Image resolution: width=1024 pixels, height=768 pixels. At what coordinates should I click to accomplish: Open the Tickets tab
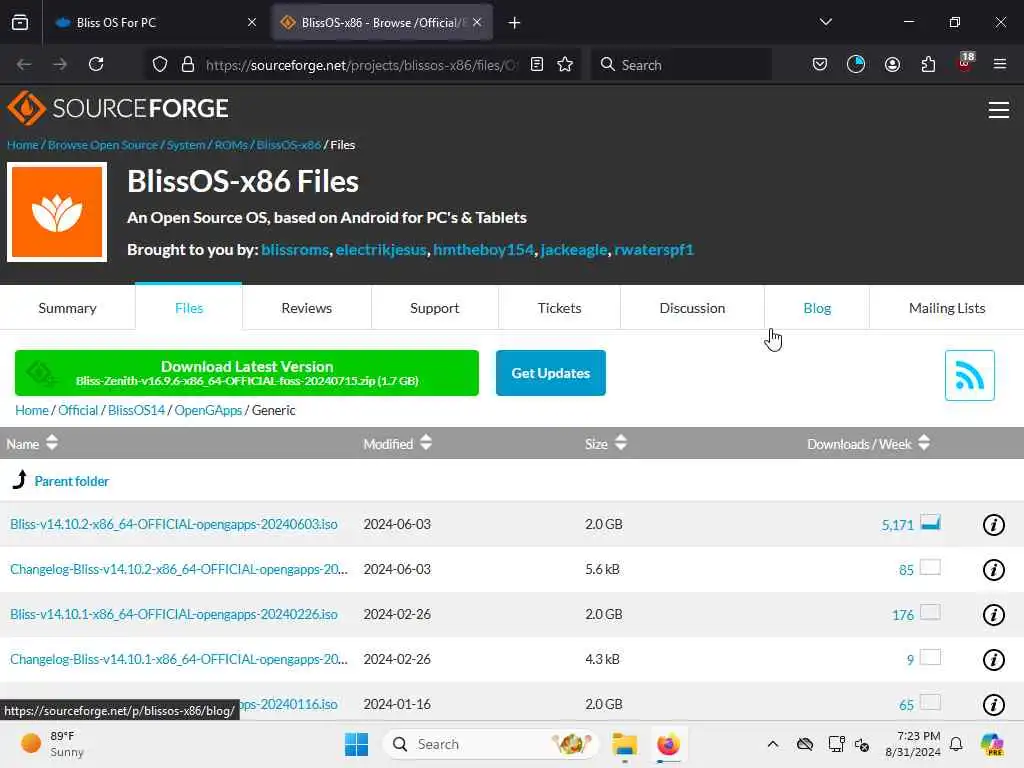pyautogui.click(x=559, y=308)
